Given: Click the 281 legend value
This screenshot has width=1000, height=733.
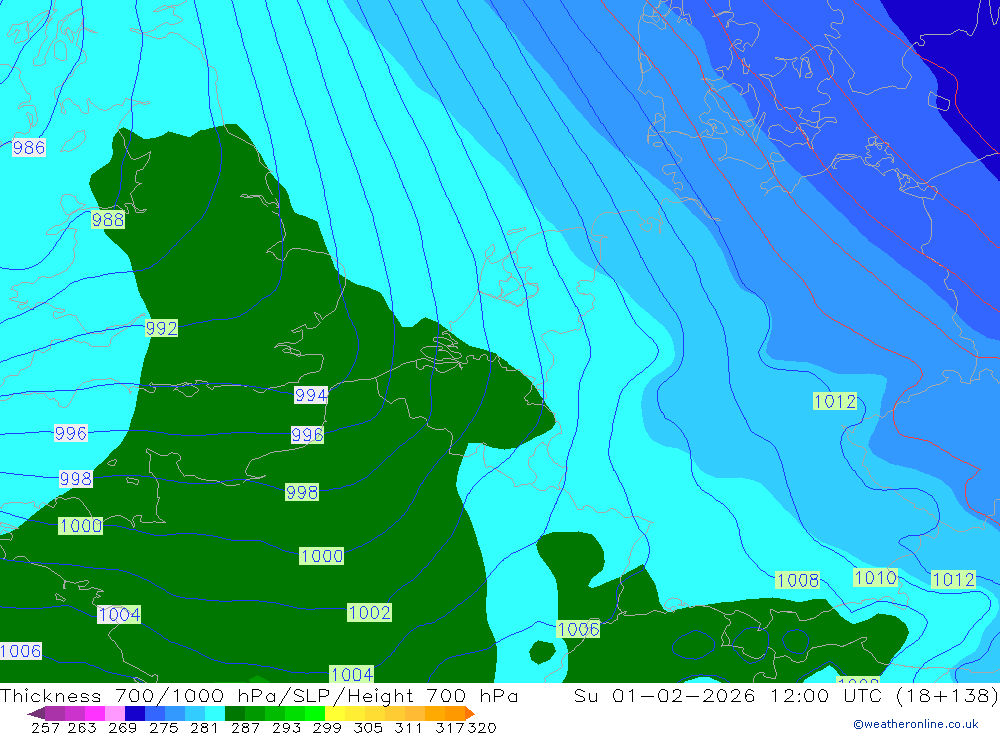Looking at the screenshot, I should (x=204, y=727).
